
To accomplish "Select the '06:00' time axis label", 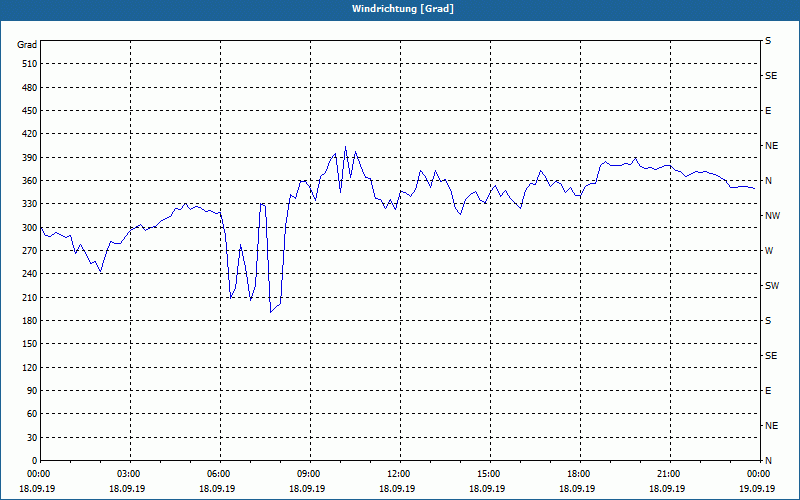I will click(x=218, y=474).
